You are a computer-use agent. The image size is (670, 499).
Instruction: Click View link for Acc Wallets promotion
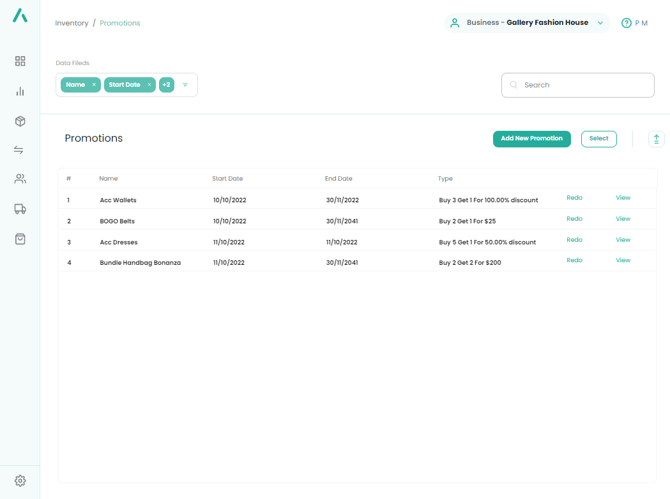623,198
